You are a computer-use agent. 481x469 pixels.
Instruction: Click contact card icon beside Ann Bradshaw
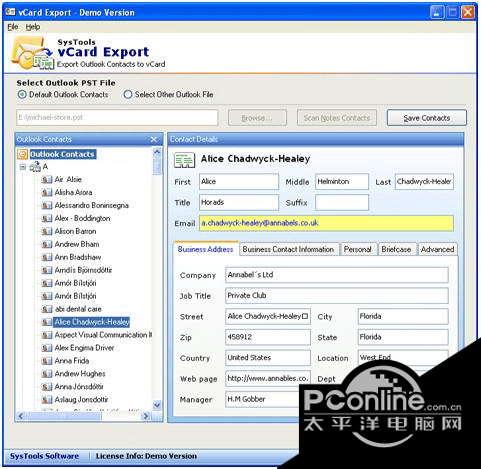click(47, 258)
